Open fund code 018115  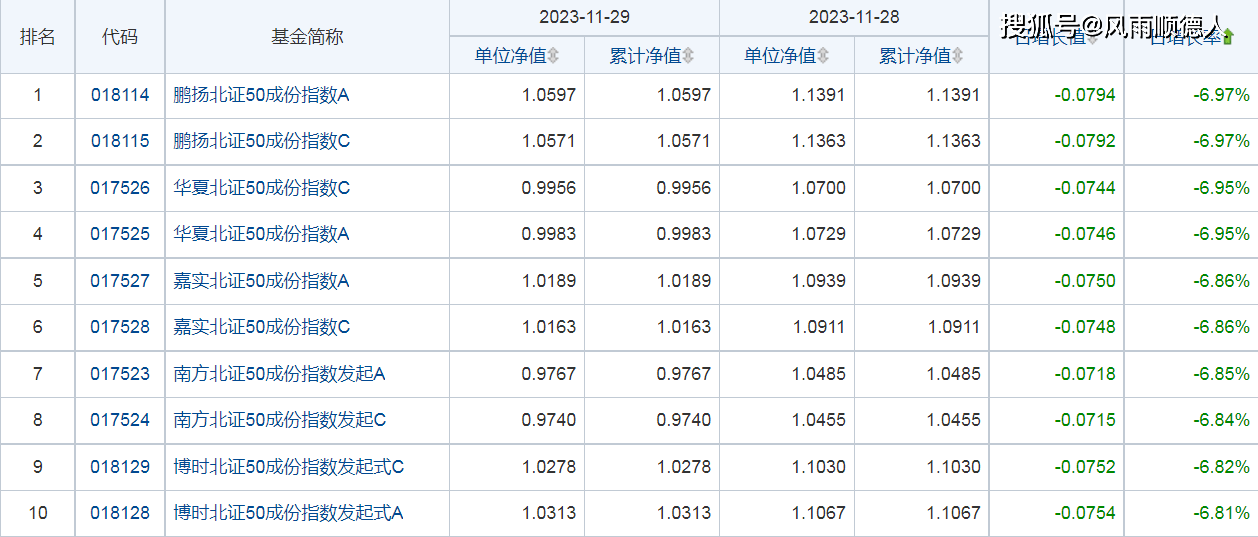(x=120, y=141)
